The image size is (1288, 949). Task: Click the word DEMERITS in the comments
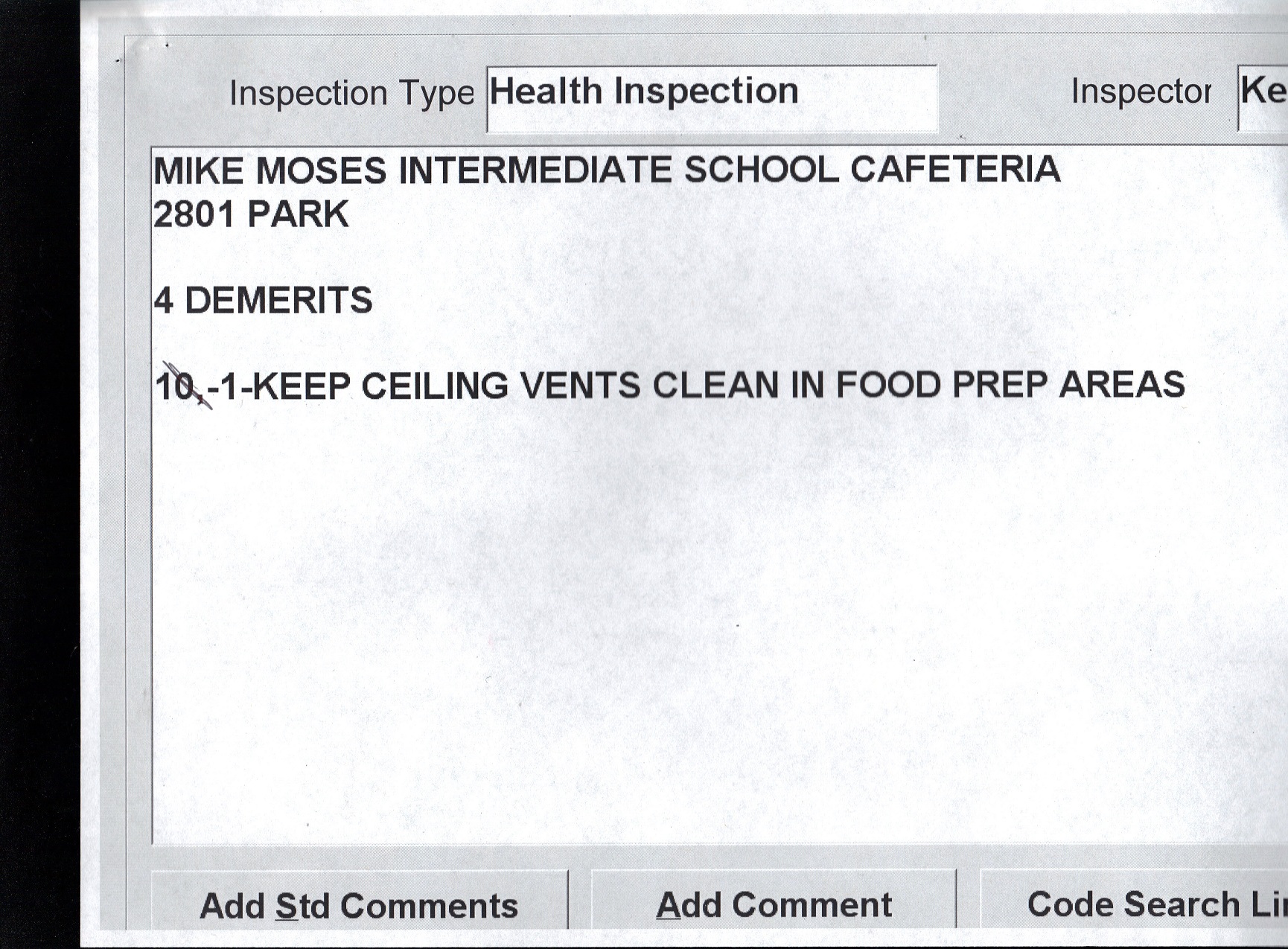pos(278,301)
